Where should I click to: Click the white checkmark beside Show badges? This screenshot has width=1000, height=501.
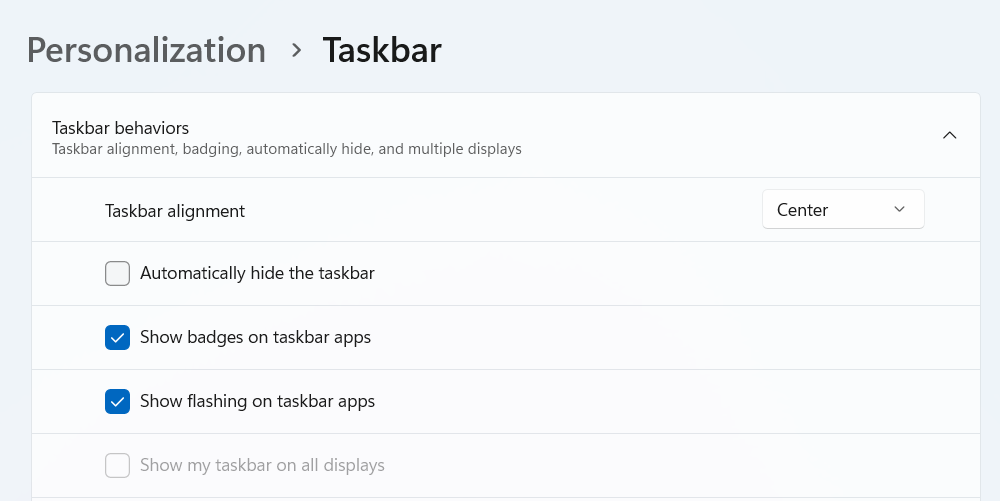coord(118,338)
